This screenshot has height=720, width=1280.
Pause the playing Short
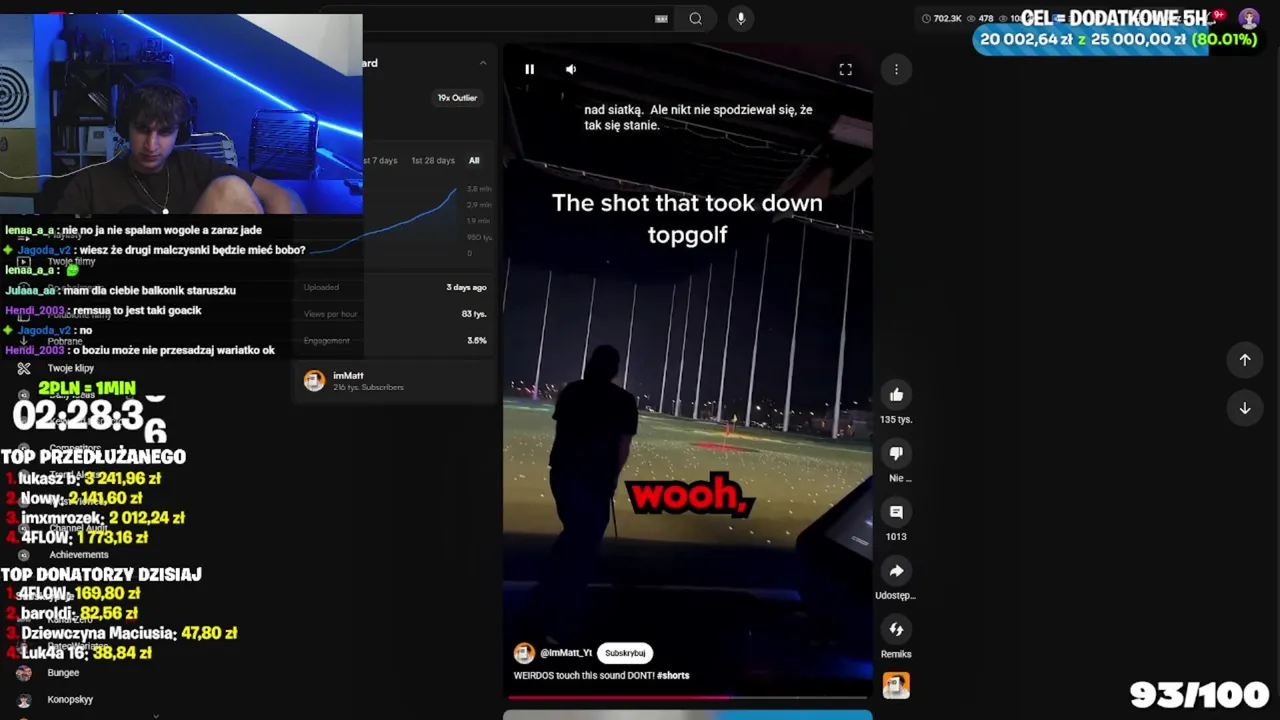pos(529,69)
